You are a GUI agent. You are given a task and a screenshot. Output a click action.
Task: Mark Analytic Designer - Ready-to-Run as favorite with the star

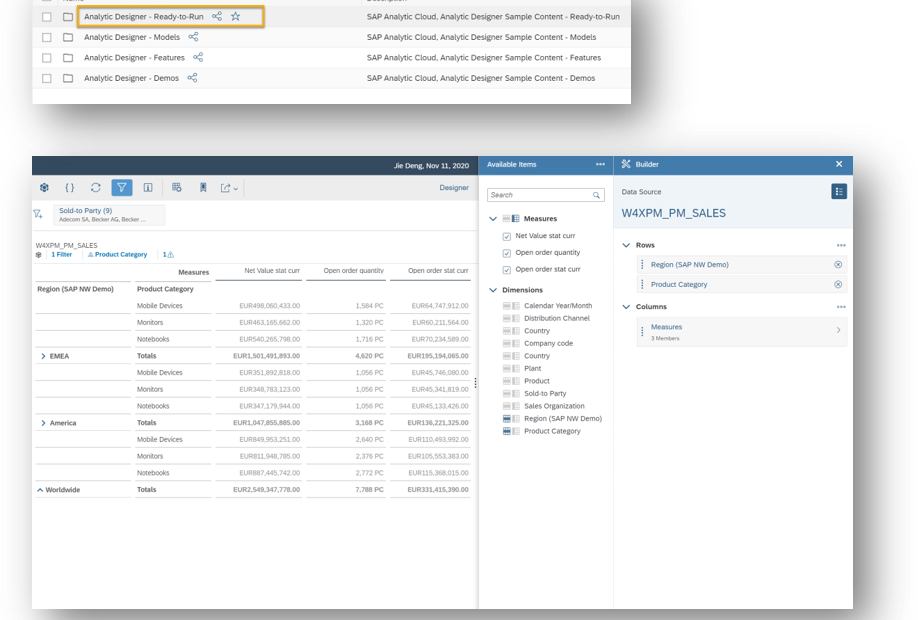point(235,16)
